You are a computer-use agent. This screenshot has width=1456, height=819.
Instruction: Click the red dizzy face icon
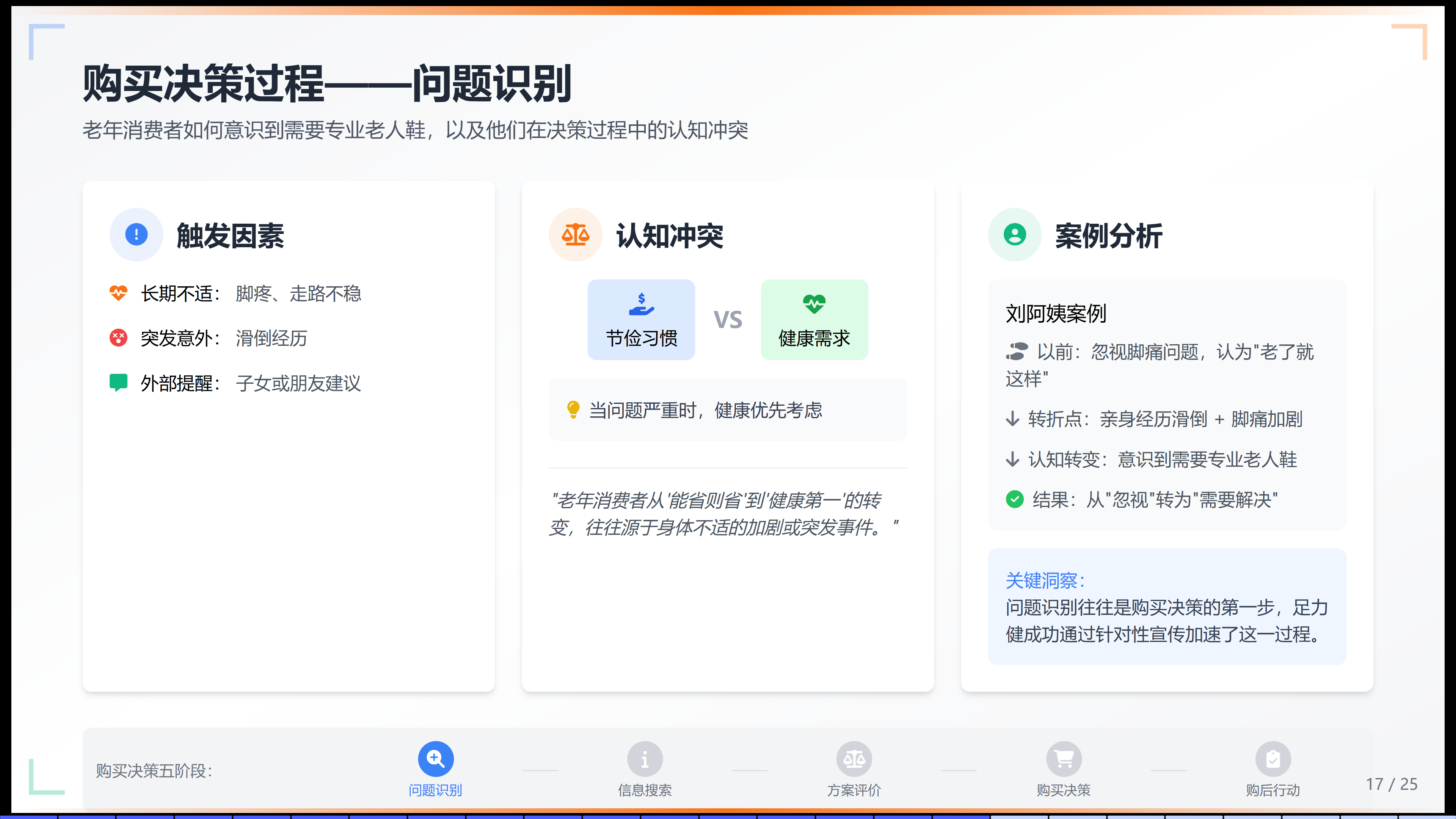118,338
